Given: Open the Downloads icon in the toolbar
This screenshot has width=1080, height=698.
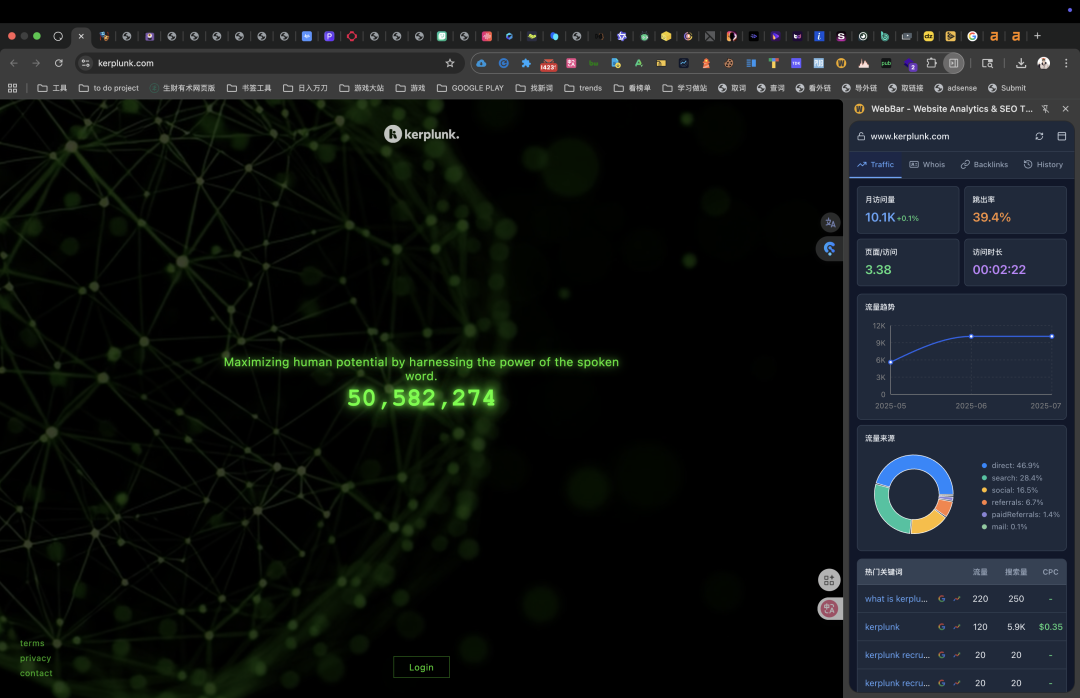Looking at the screenshot, I should point(1021,63).
